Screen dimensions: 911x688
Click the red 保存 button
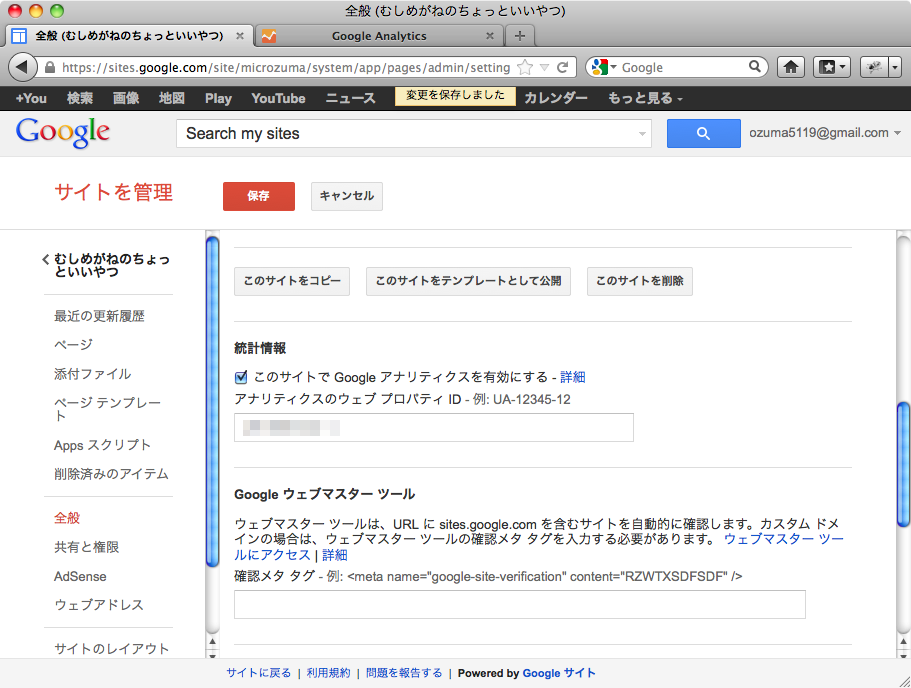click(x=259, y=196)
